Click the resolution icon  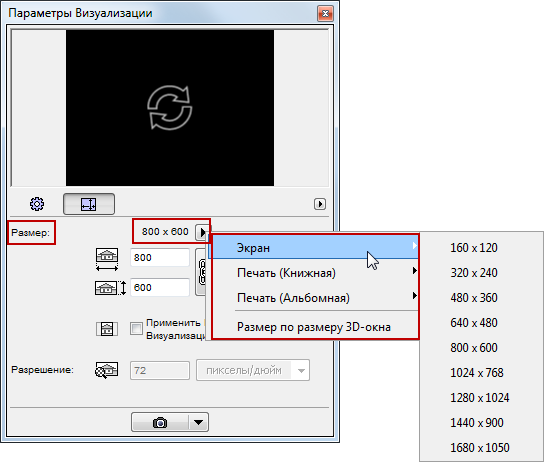107,370
